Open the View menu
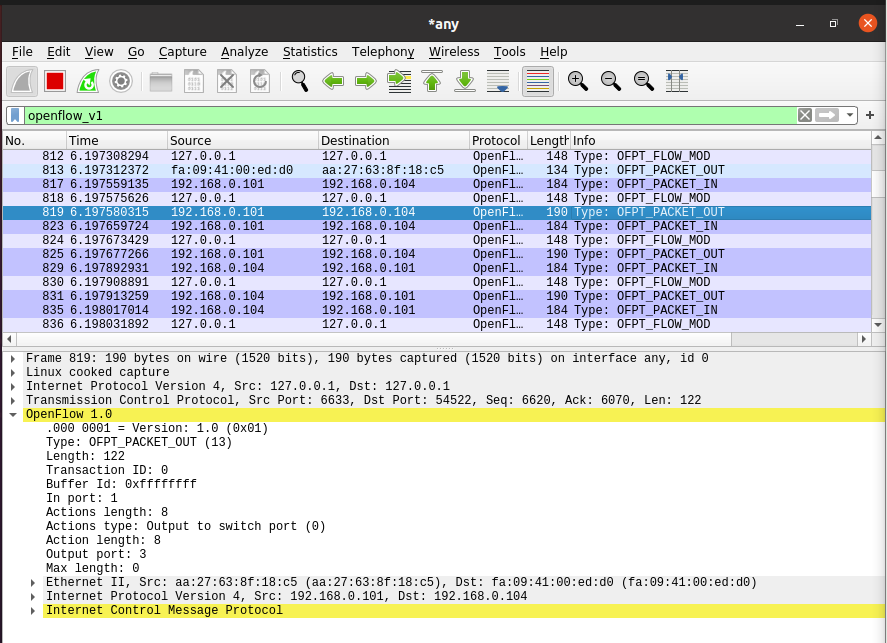 [x=99, y=51]
